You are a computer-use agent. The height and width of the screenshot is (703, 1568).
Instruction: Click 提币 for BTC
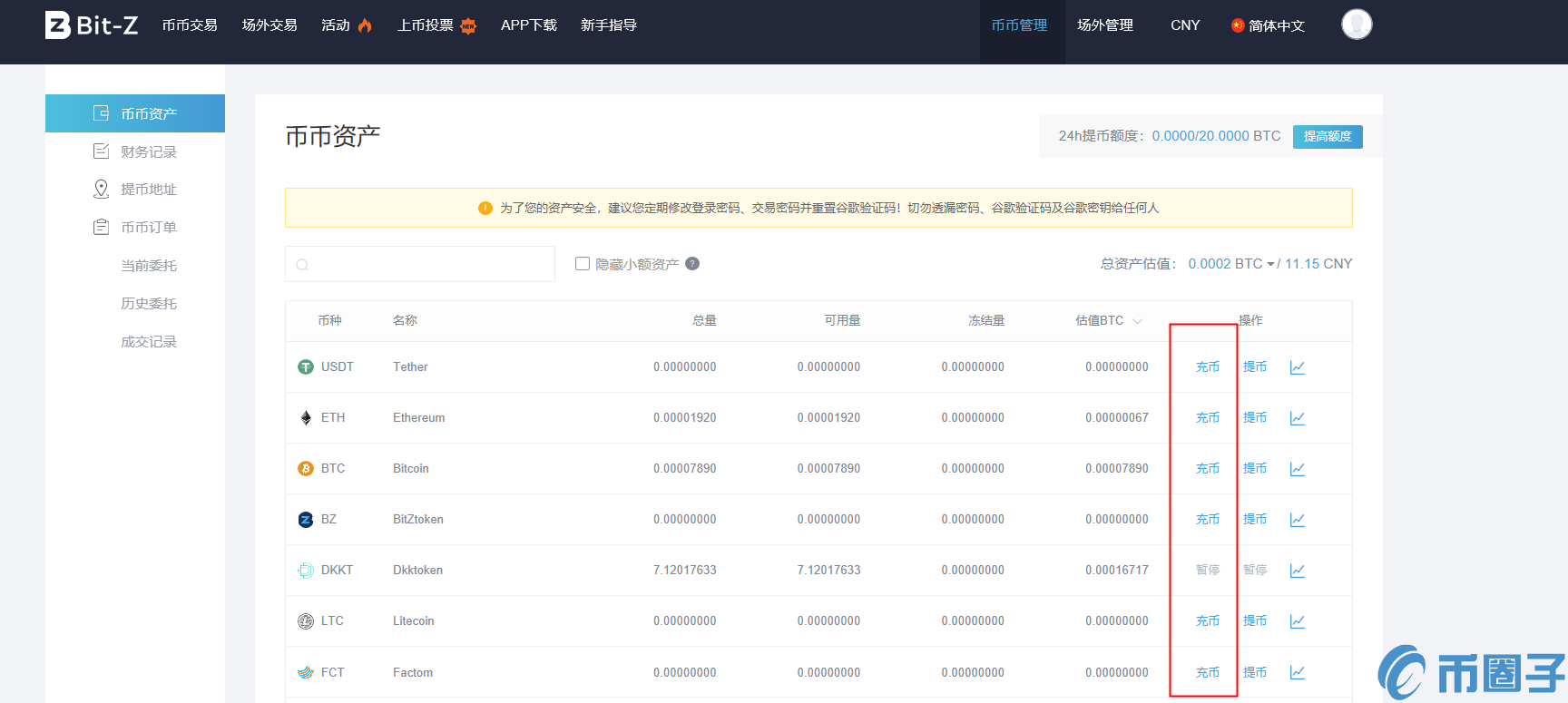1255,469
